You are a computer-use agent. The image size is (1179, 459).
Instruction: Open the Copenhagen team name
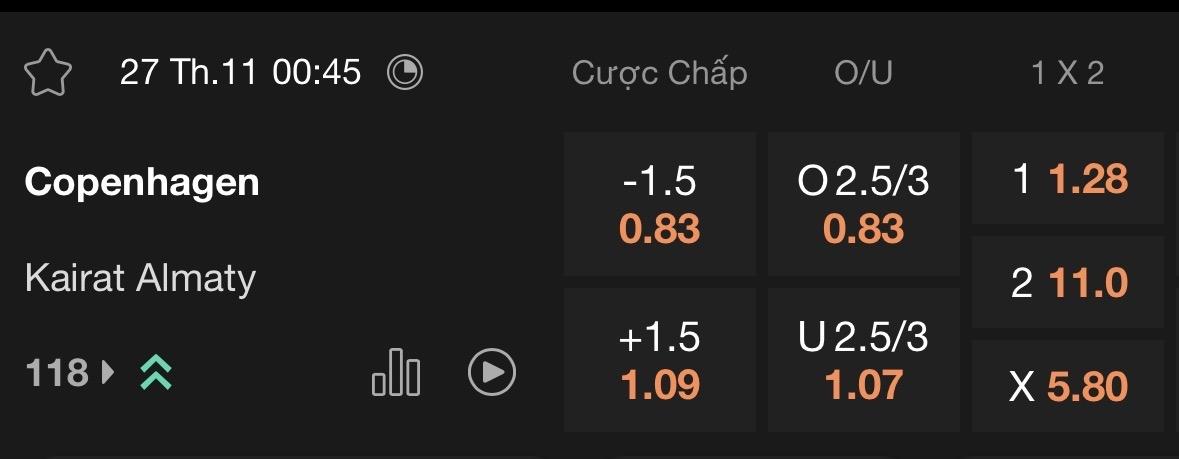tap(142, 182)
